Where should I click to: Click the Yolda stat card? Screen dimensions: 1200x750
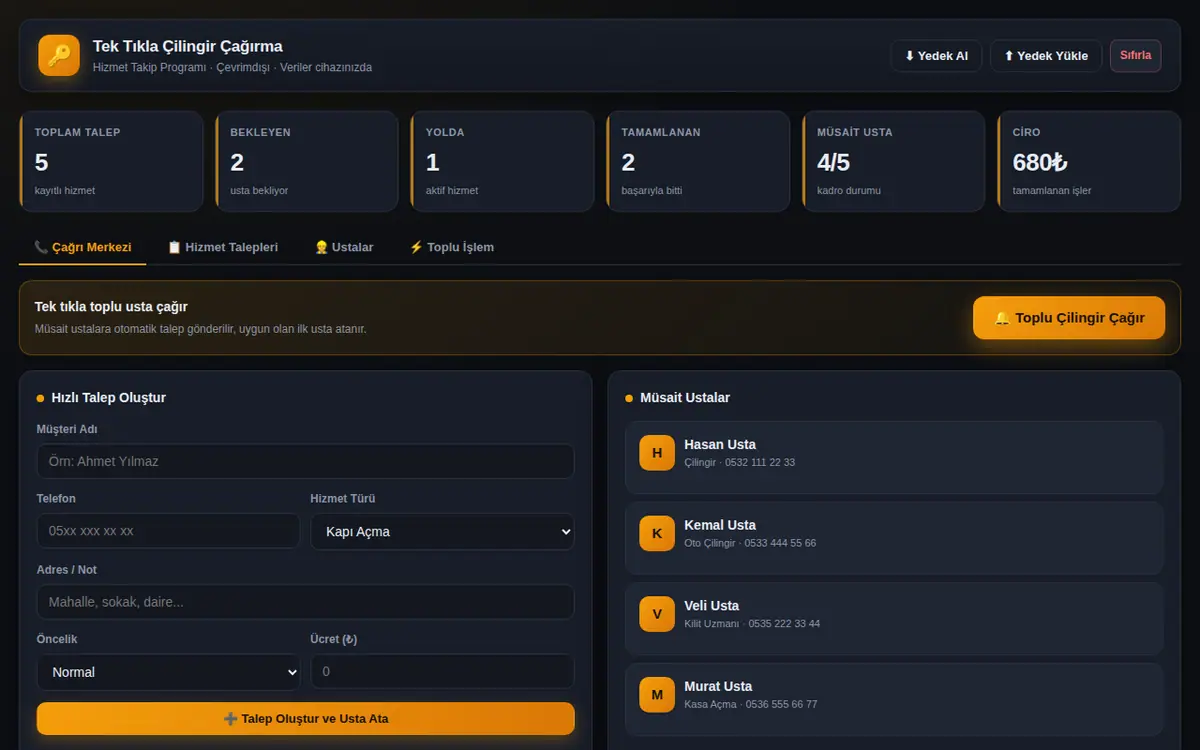pos(502,161)
